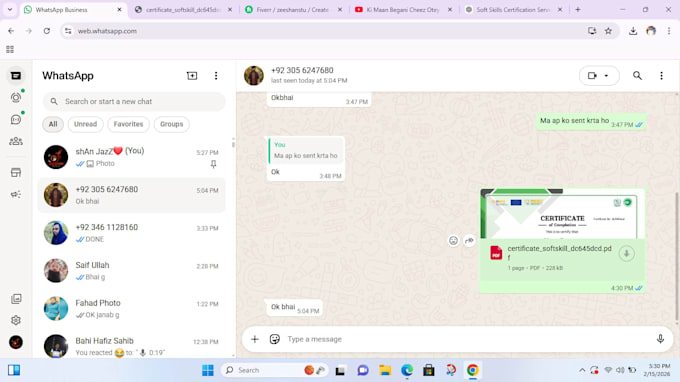The image size is (680, 382).
Task: Open emoji and sticker picker
Action: [x=275, y=339]
